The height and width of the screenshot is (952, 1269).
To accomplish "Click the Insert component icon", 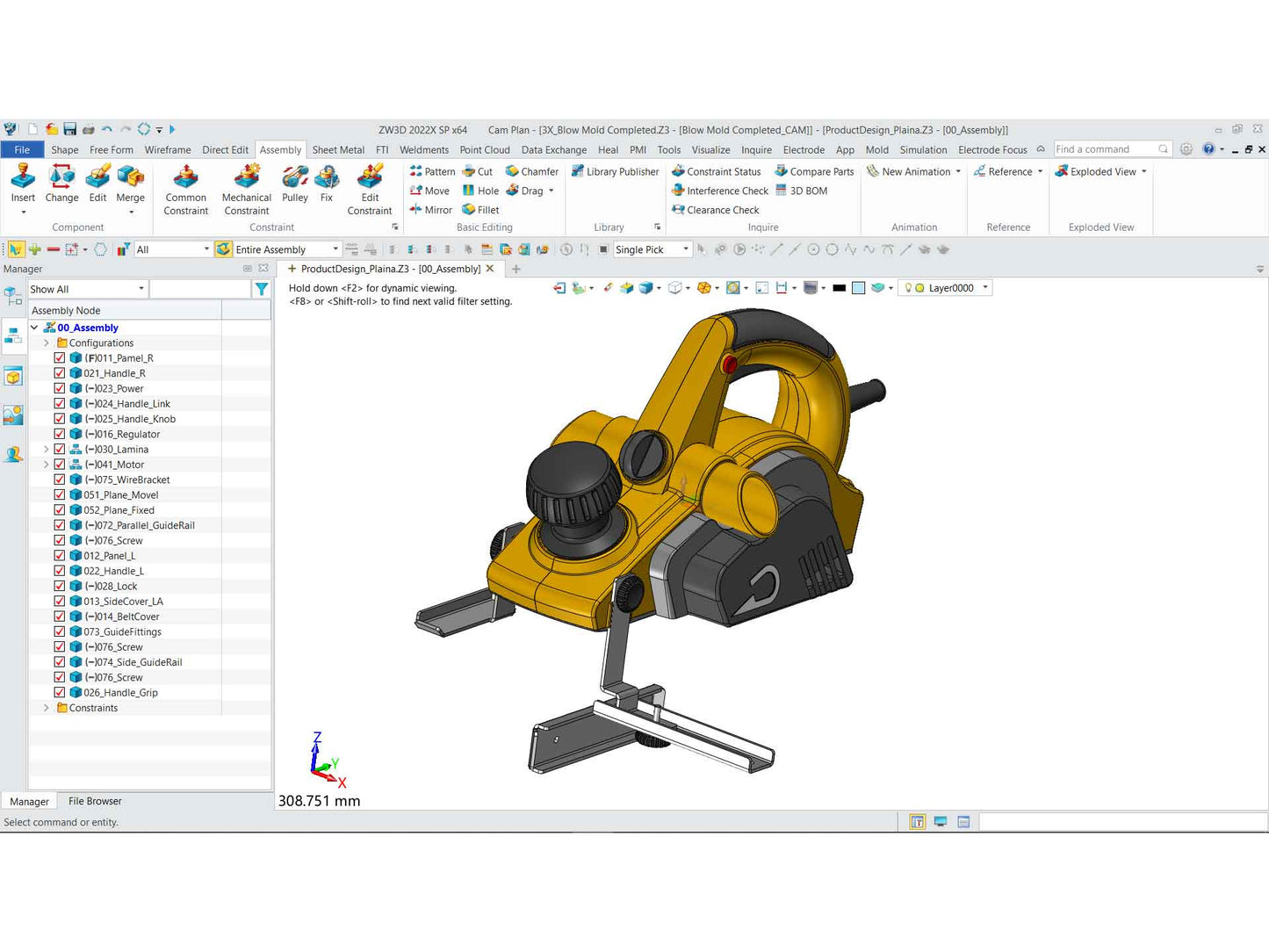I will coord(23,178).
